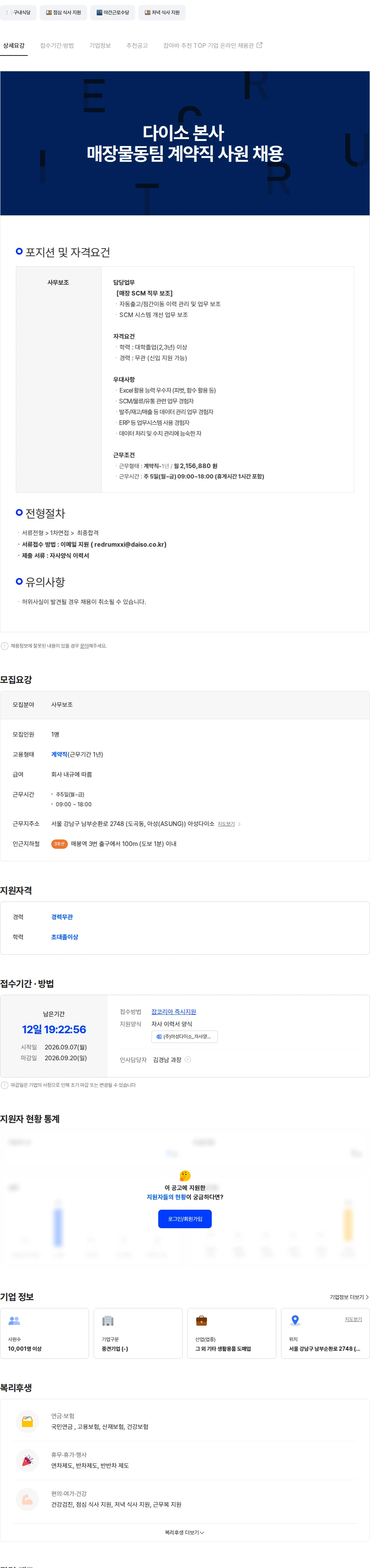Click the 경력무관 qualification text
The width and height of the screenshot is (370, 1568).
(x=62, y=917)
